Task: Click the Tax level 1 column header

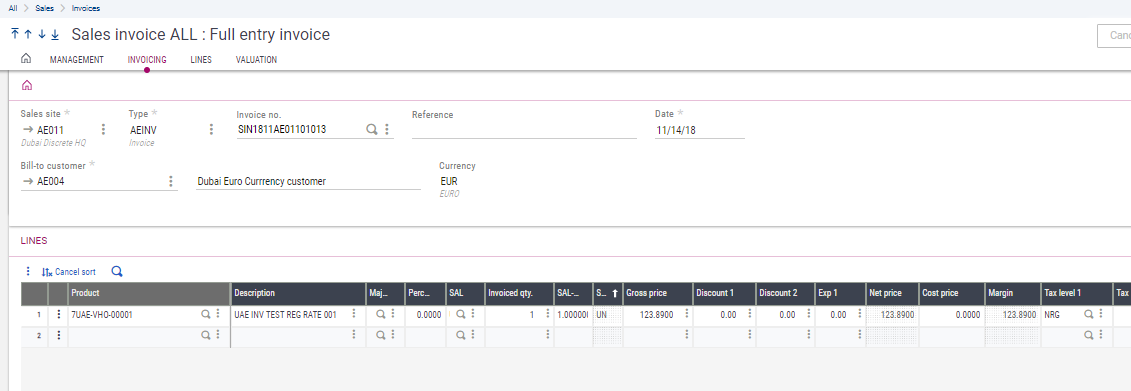Action: click(x=1075, y=294)
